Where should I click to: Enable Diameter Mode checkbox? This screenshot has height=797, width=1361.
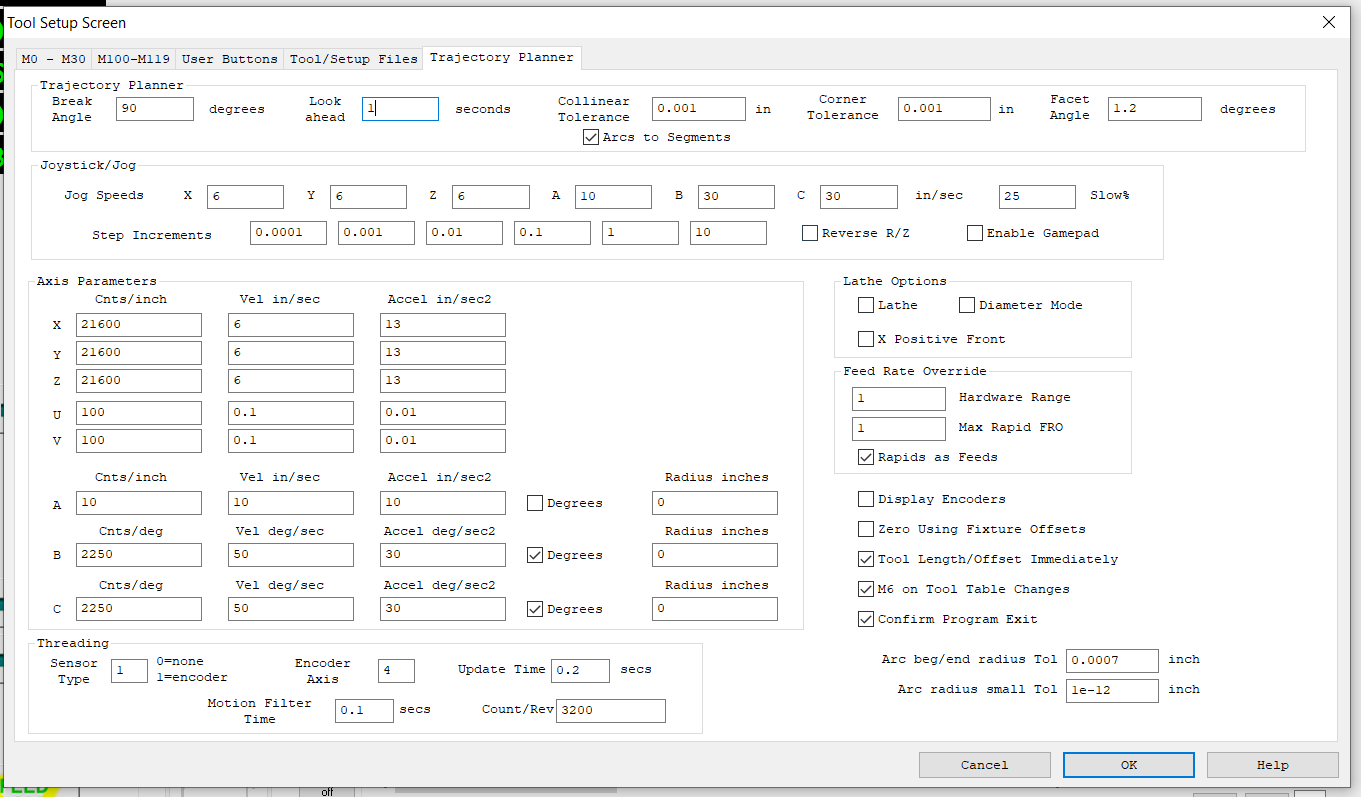[967, 305]
